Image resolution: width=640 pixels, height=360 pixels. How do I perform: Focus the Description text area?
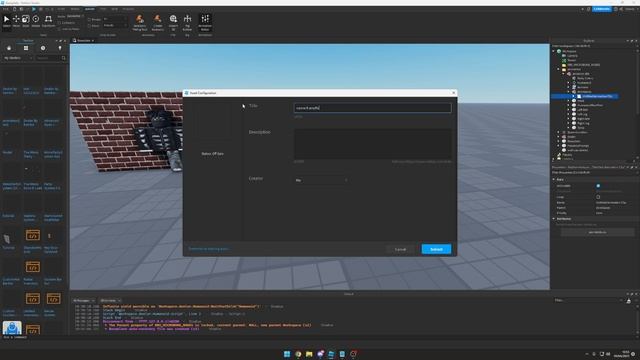click(x=372, y=144)
